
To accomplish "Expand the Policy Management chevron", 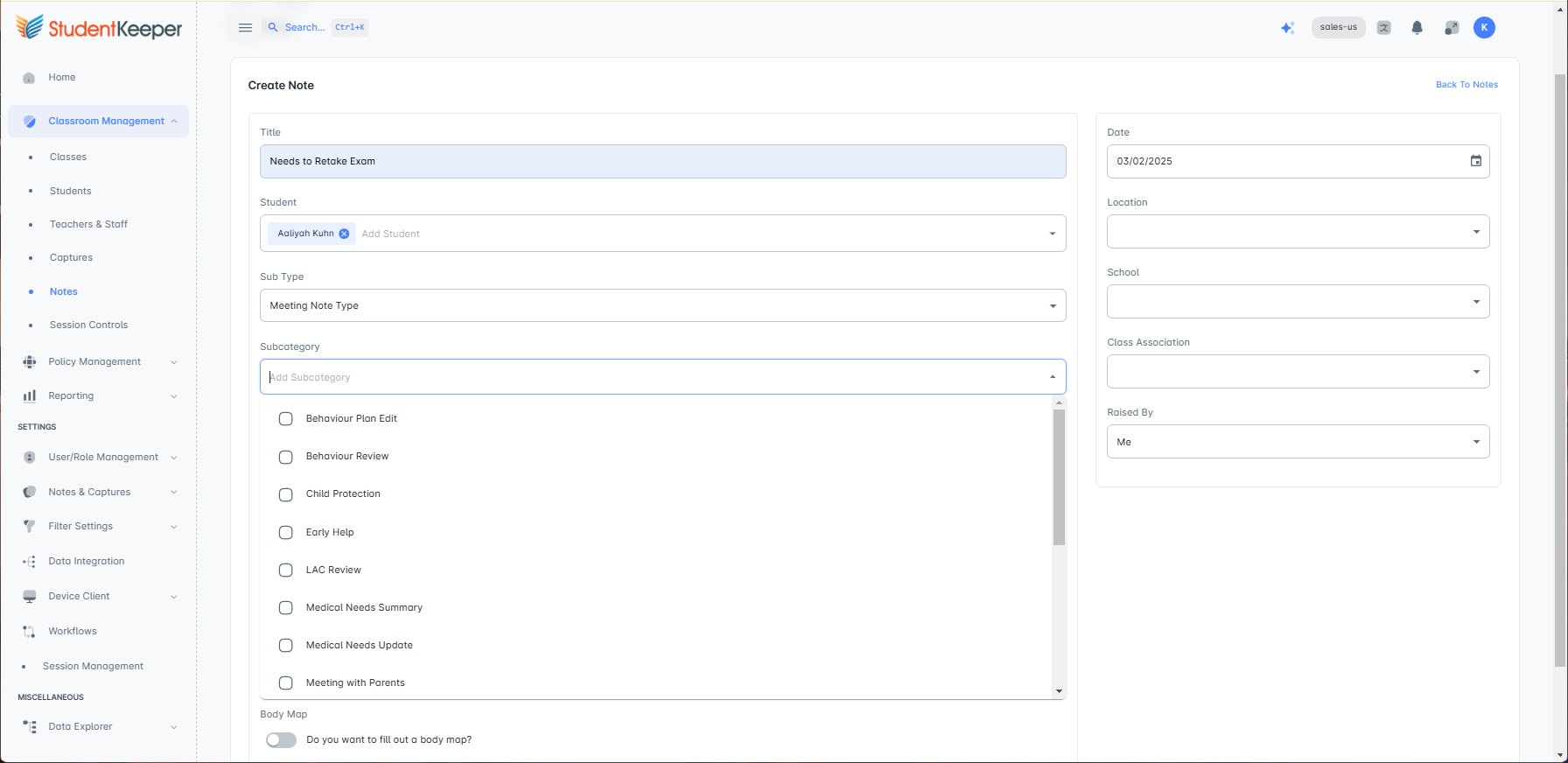I will 174,362.
